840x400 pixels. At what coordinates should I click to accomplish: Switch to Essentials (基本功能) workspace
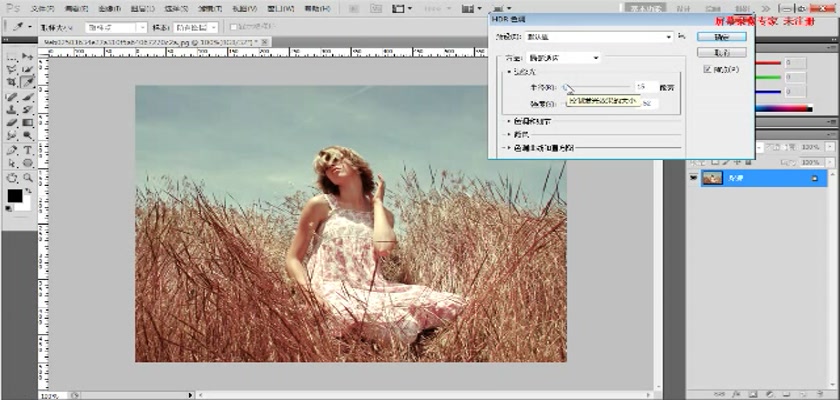[x=646, y=9]
